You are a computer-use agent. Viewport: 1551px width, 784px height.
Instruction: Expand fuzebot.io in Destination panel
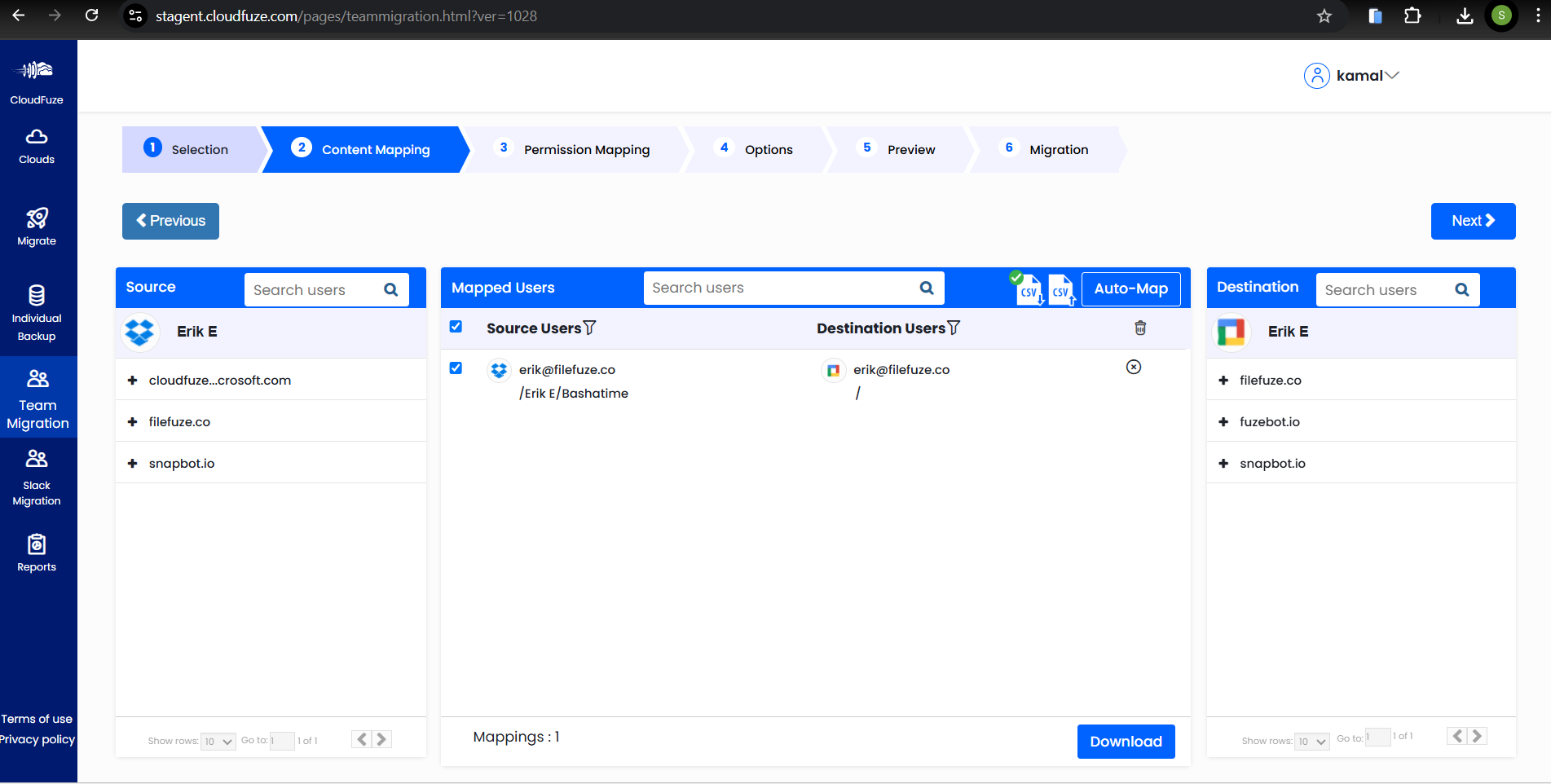click(1223, 421)
